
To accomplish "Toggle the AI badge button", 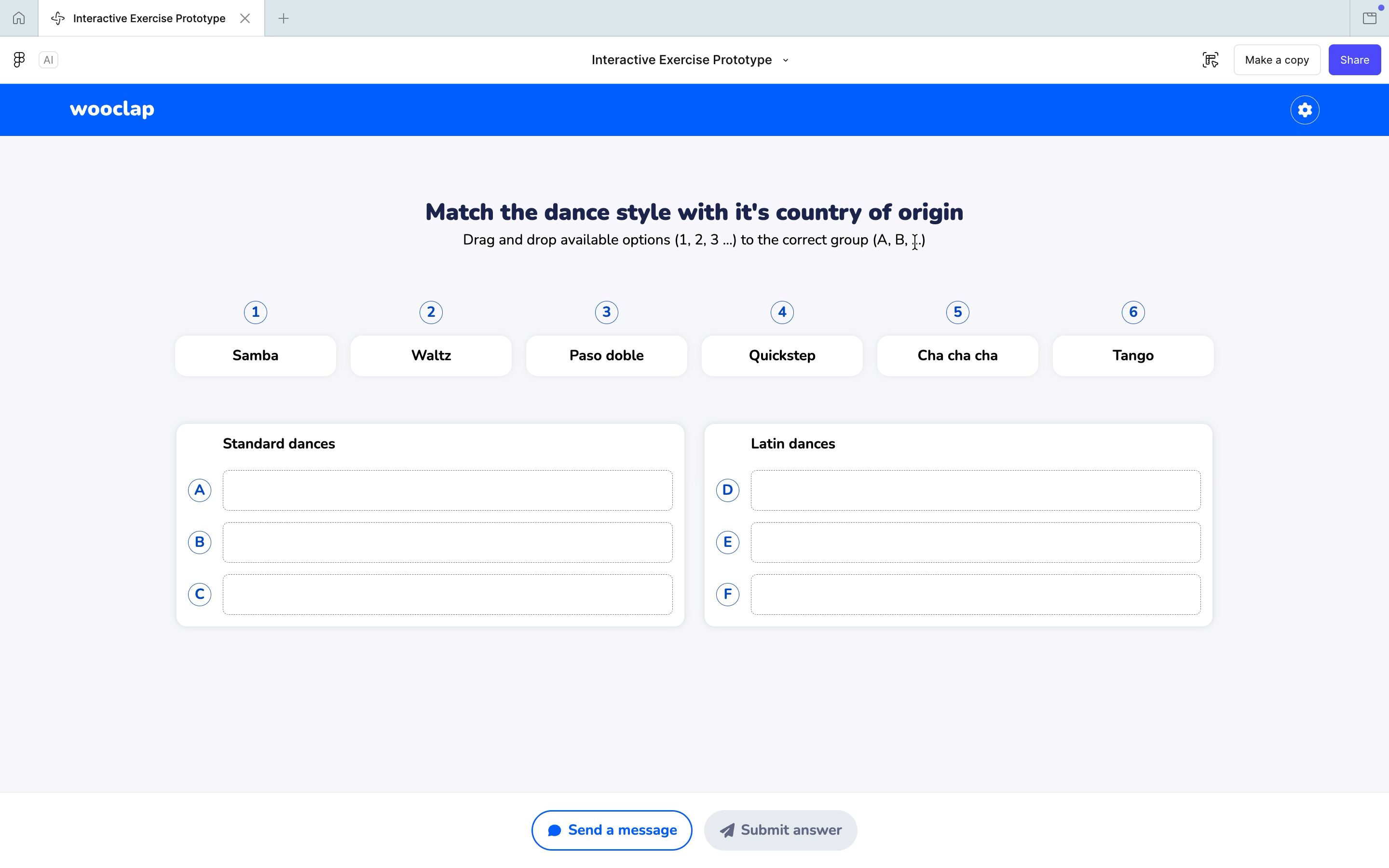I will click(48, 60).
